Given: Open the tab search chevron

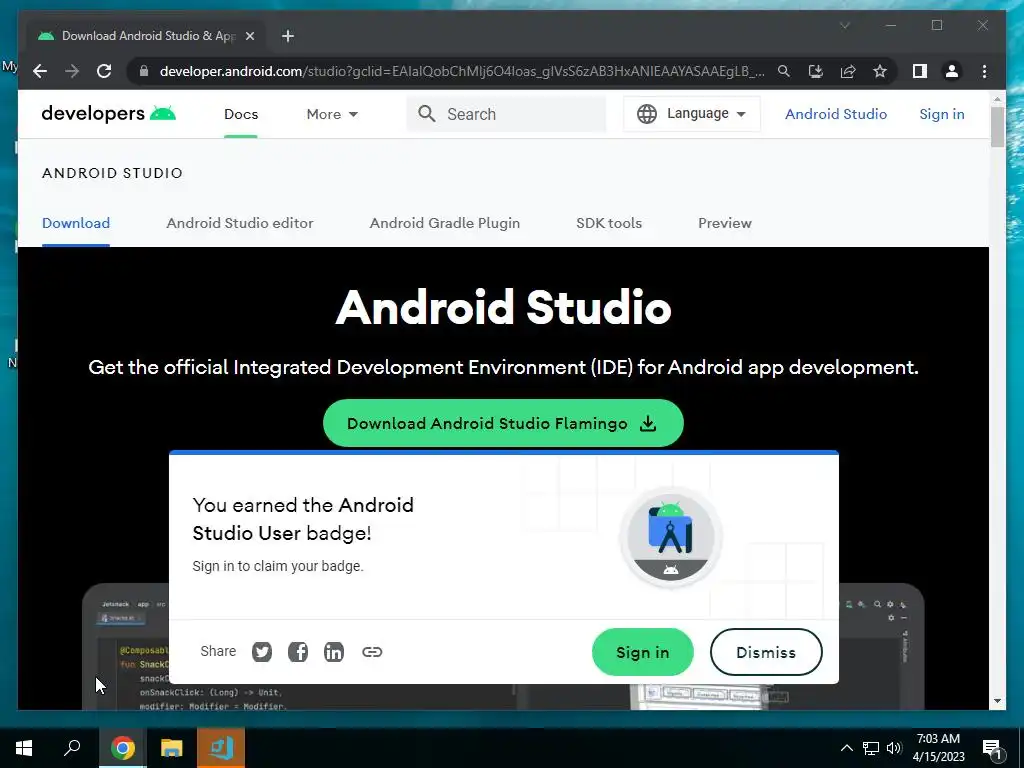Looking at the screenshot, I should click(x=844, y=25).
